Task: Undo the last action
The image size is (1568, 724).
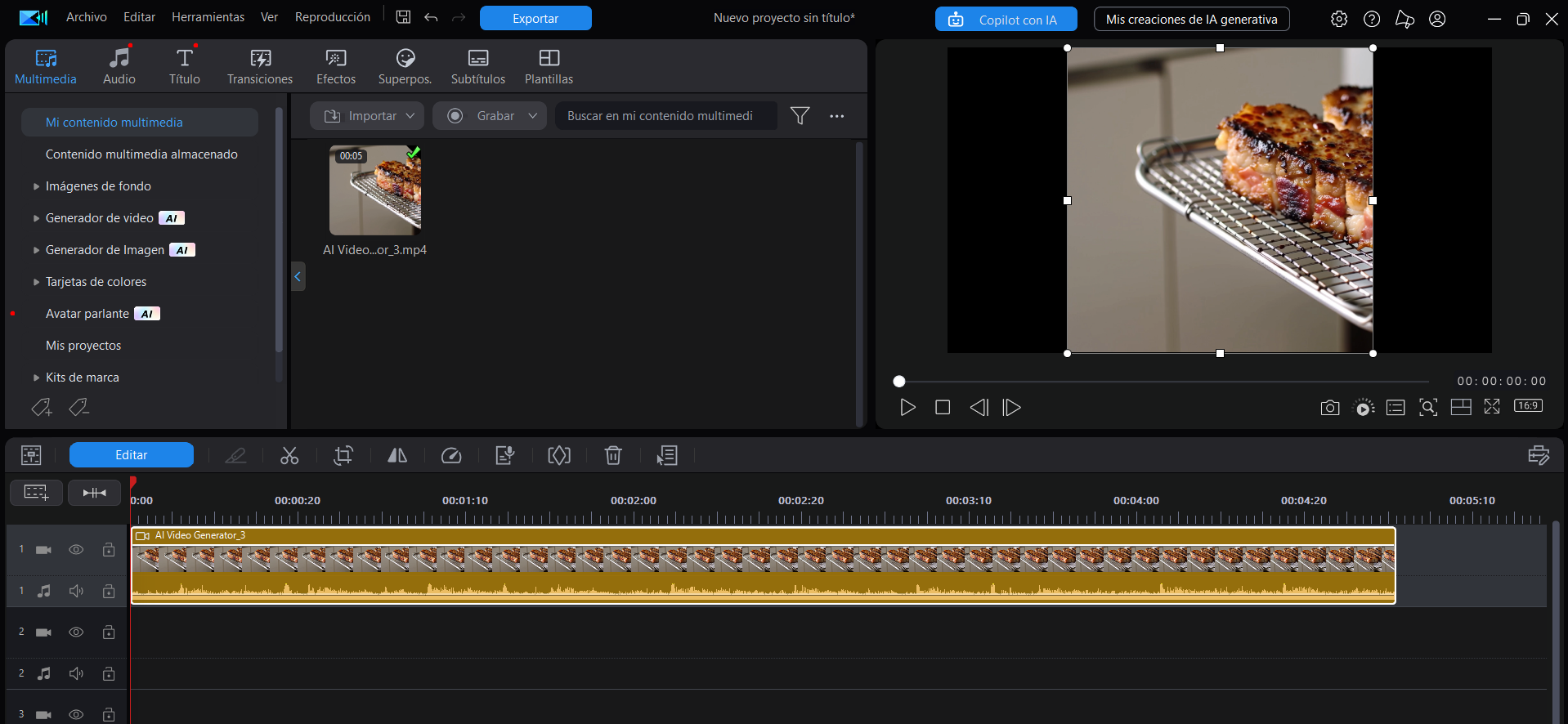Action: pyautogui.click(x=431, y=17)
